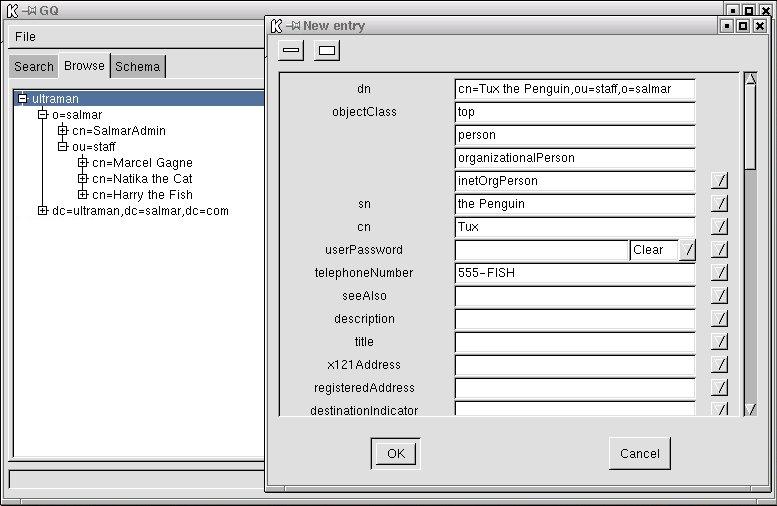Open the userPassword Clear encoding dropdown
The image size is (777, 506).
[x=687, y=250]
